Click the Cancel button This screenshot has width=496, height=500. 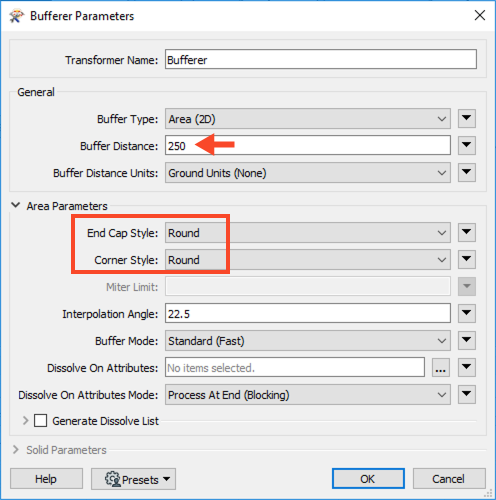pyautogui.click(x=449, y=479)
